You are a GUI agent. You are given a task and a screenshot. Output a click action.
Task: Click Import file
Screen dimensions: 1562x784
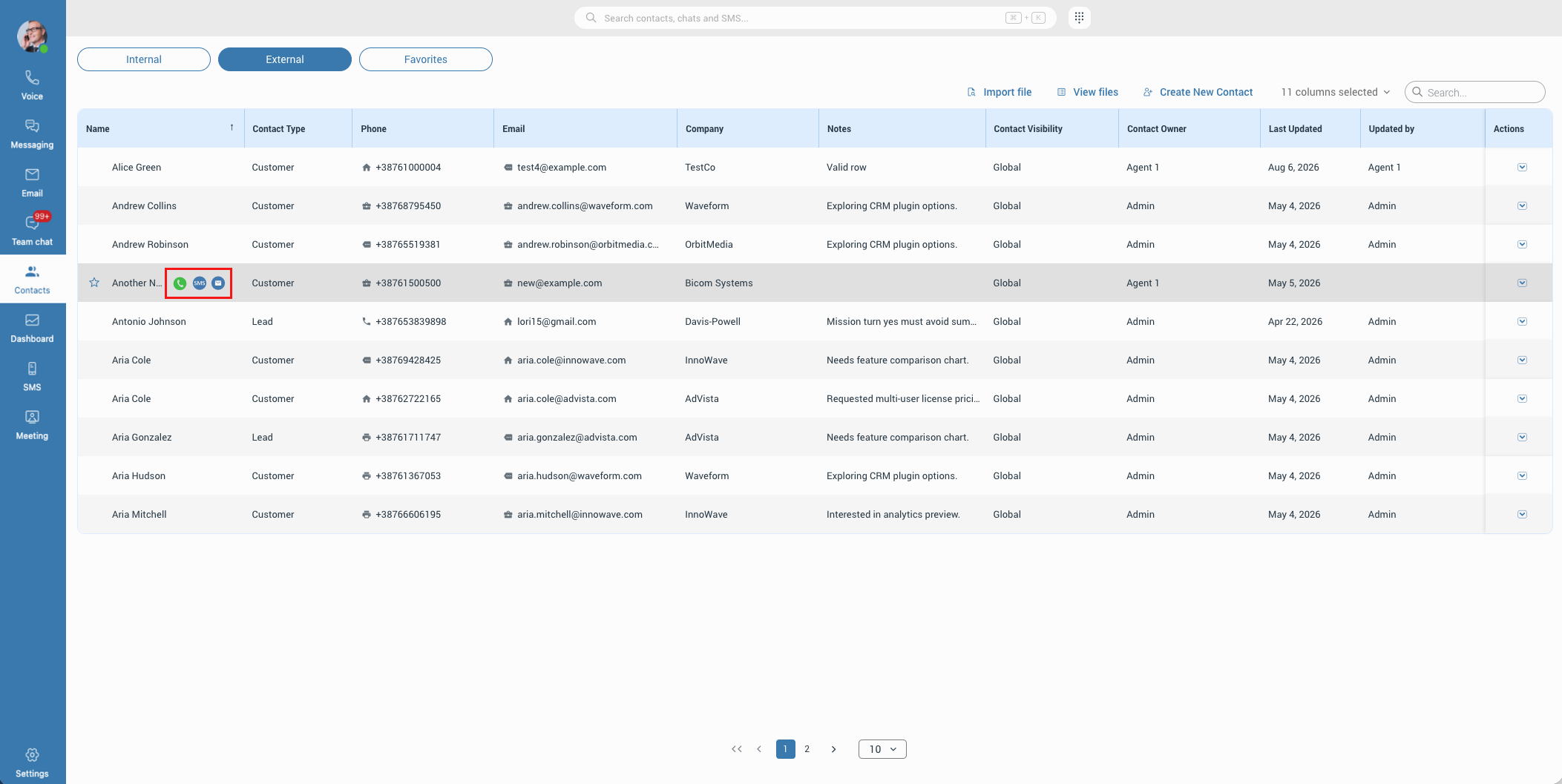(x=1000, y=92)
